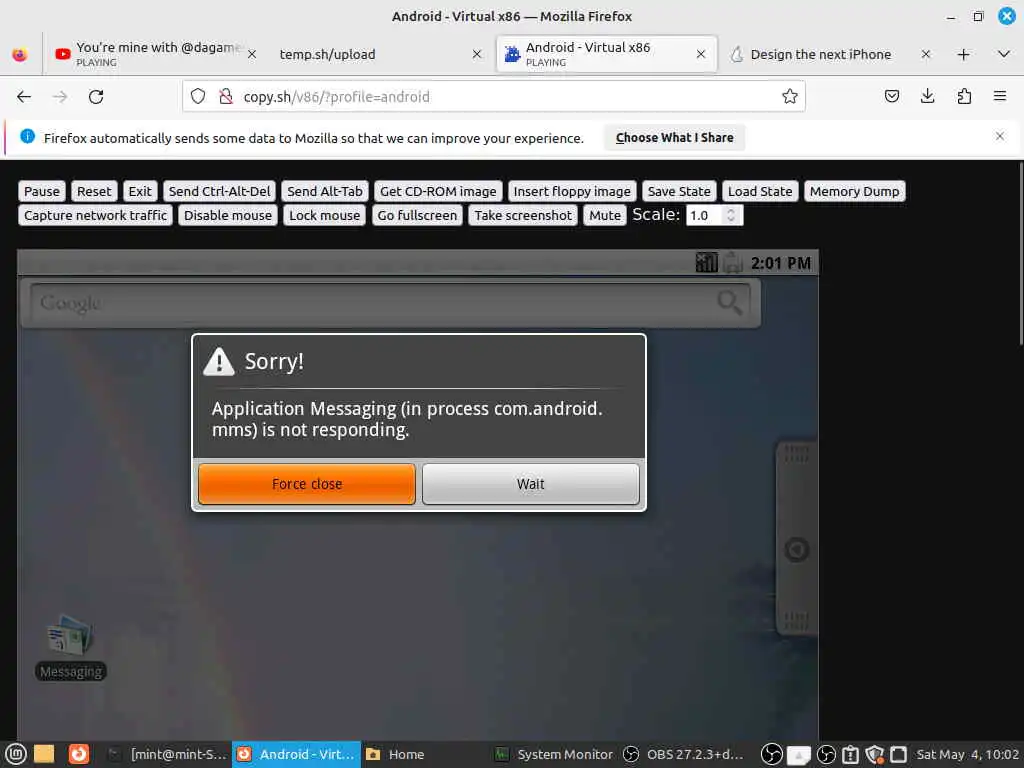
Task: Switch to Home file manager window
Action: (424, 754)
